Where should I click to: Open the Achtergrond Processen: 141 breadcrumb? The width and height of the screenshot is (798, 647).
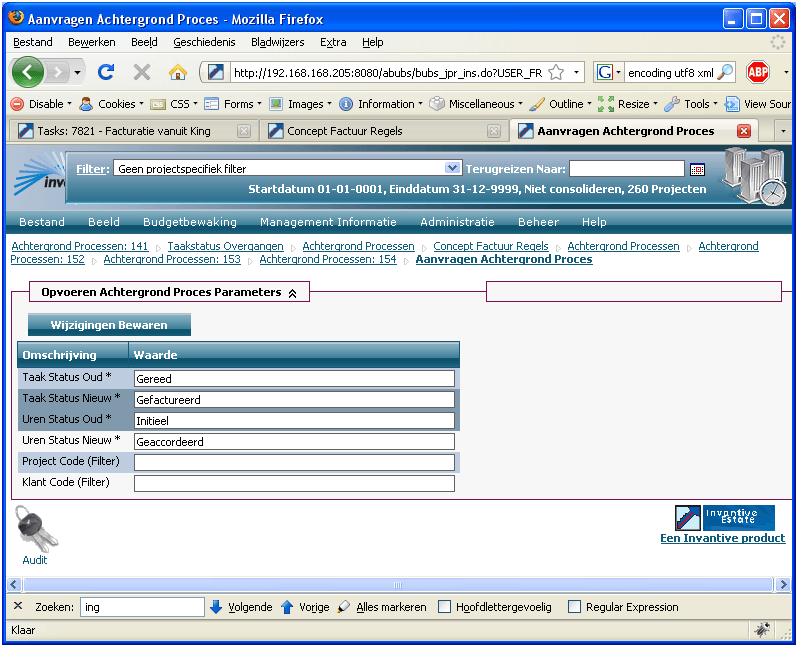pos(79,246)
